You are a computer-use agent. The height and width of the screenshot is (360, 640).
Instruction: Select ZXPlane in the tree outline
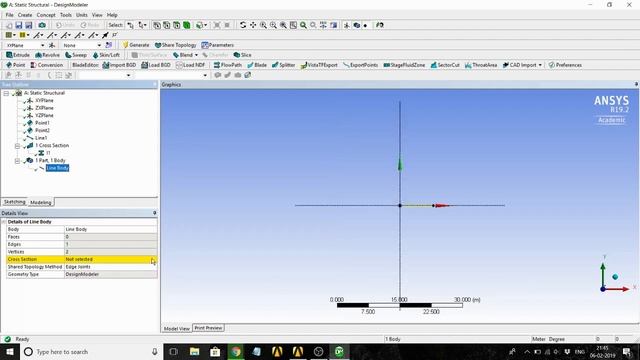(x=44, y=108)
